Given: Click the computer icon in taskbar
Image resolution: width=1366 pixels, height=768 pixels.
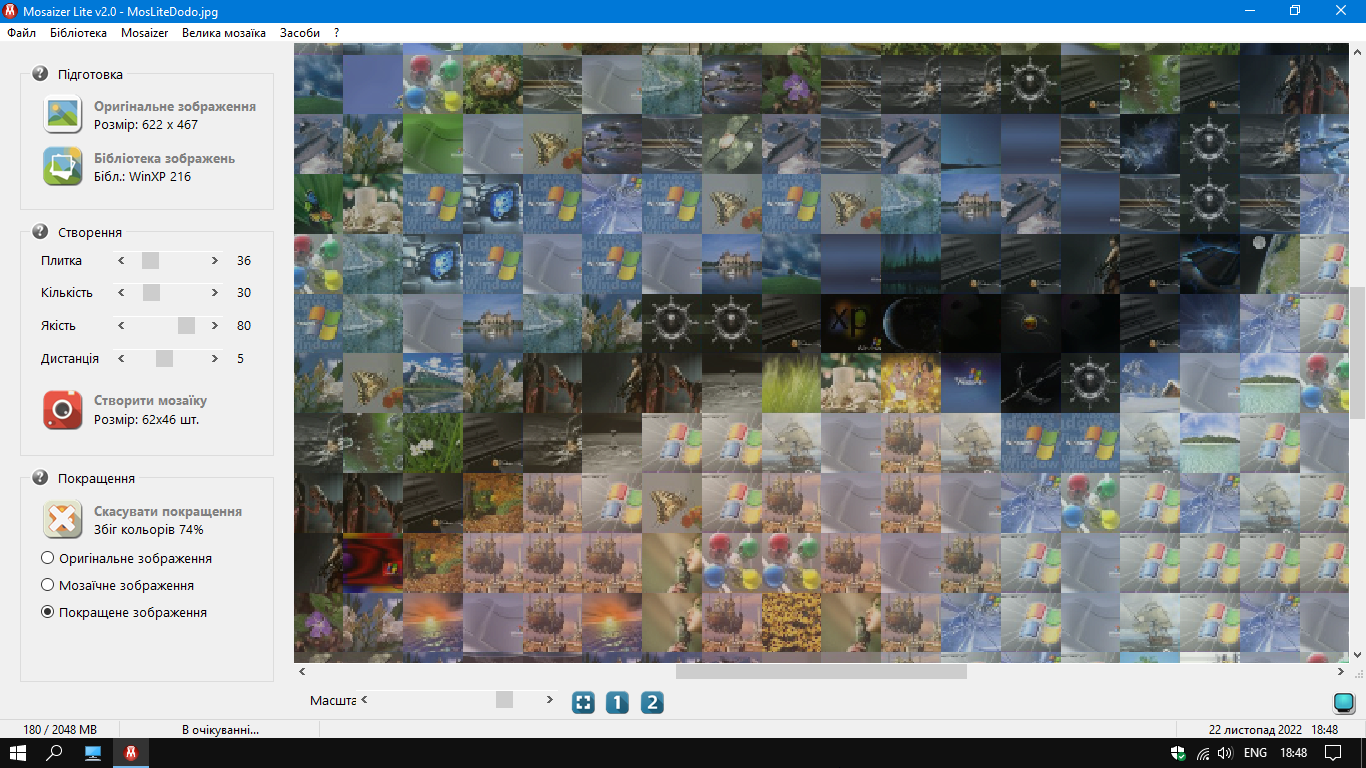Looking at the screenshot, I should click(x=93, y=753).
